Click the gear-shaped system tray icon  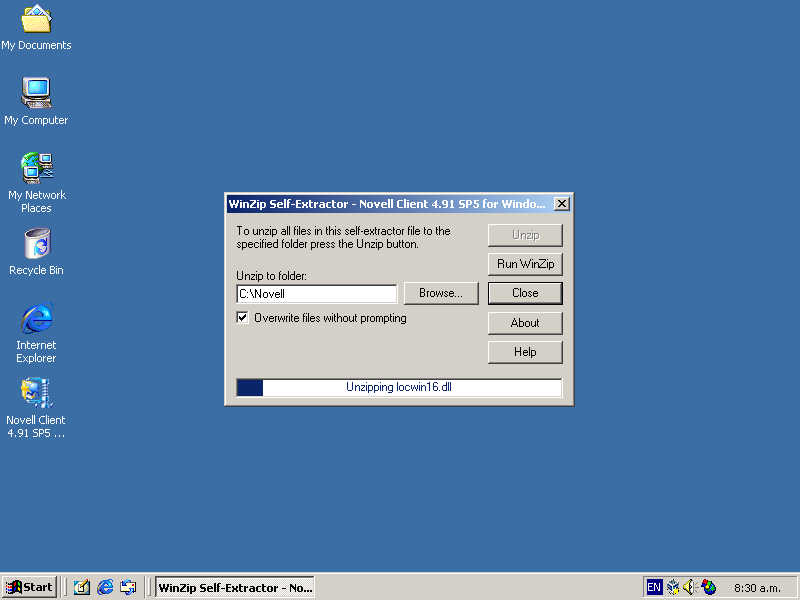click(x=673, y=587)
